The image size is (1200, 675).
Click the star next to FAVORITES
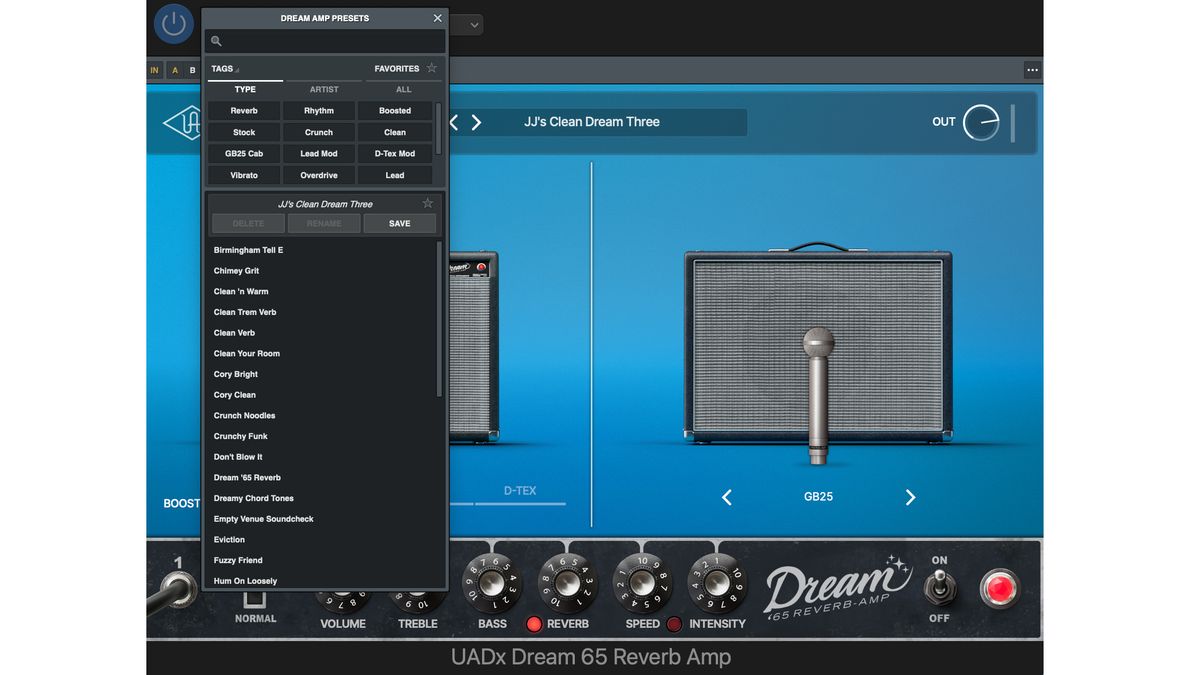(431, 68)
